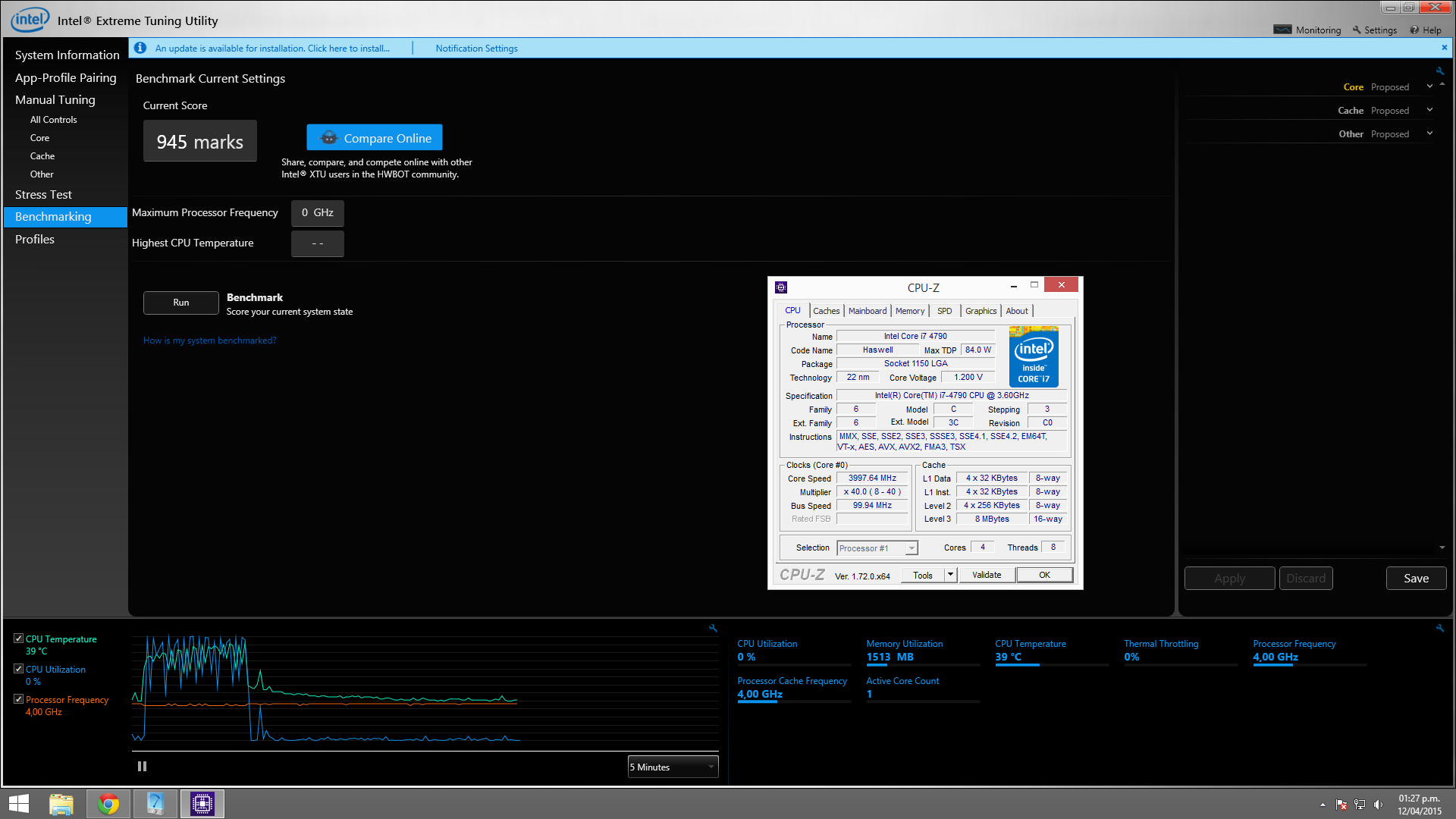Click network tray icon
Screen dimensions: 1456x819
(1360, 805)
